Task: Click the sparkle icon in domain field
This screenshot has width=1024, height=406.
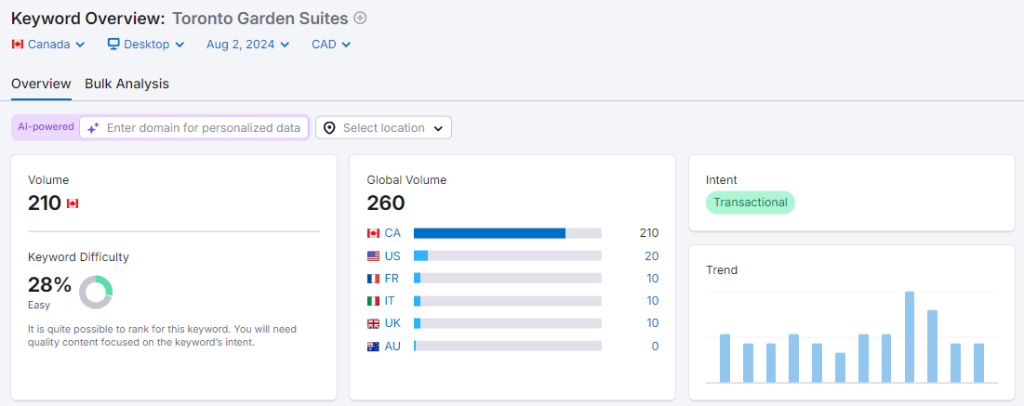Action: 93,128
